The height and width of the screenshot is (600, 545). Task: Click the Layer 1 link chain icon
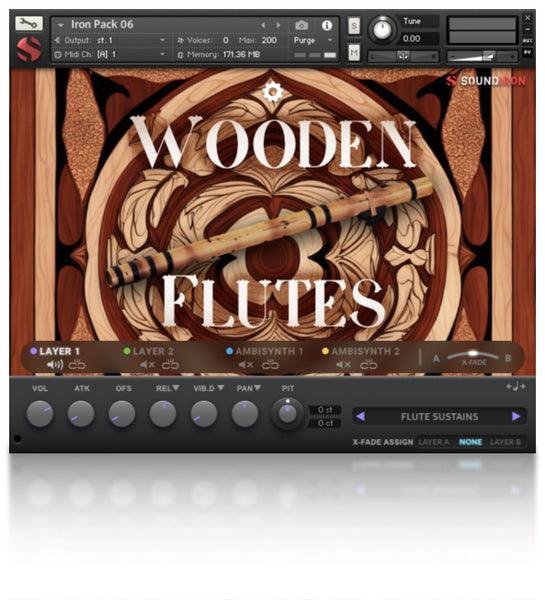point(77,365)
